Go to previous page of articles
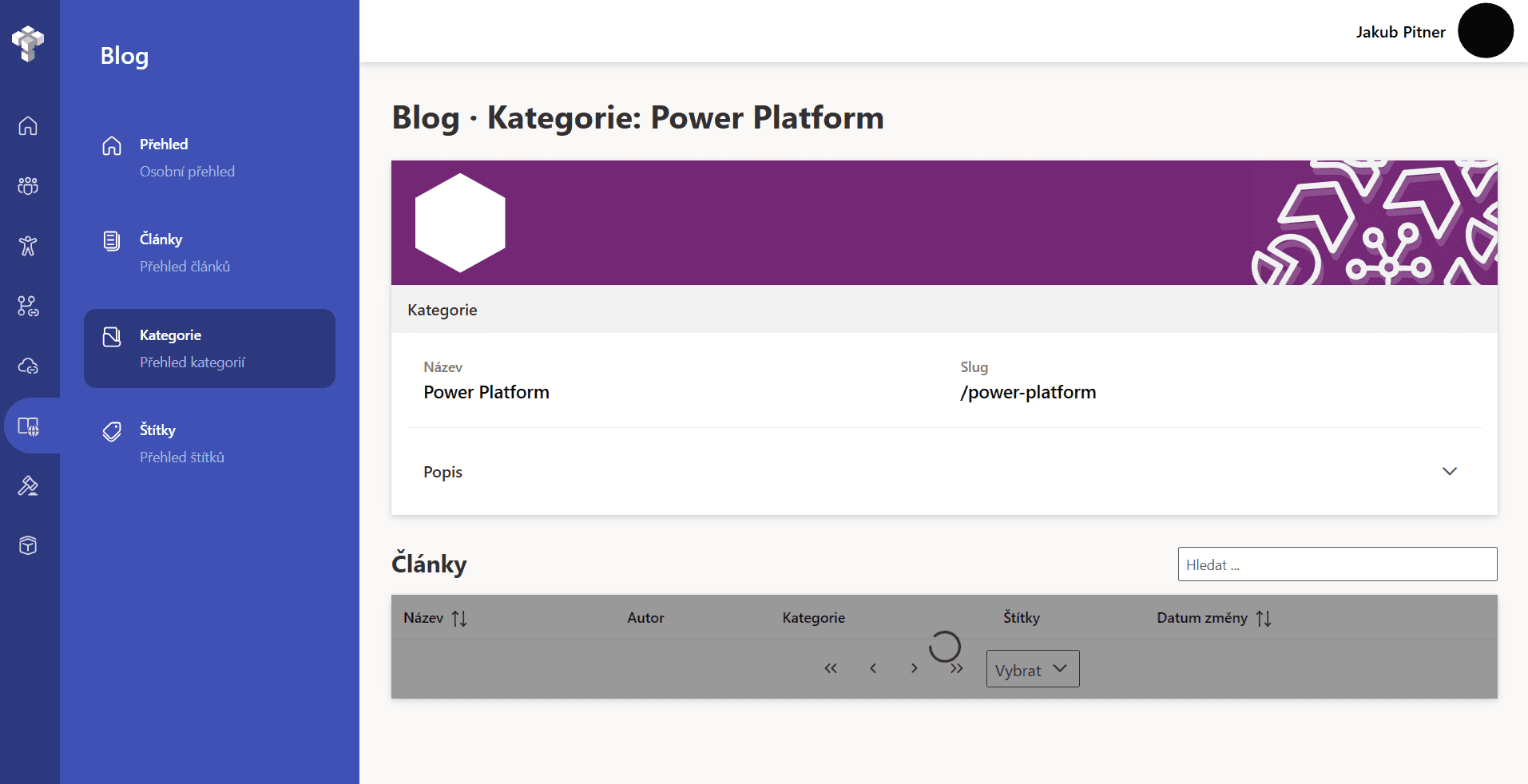Viewport: 1528px width, 784px height. point(873,668)
